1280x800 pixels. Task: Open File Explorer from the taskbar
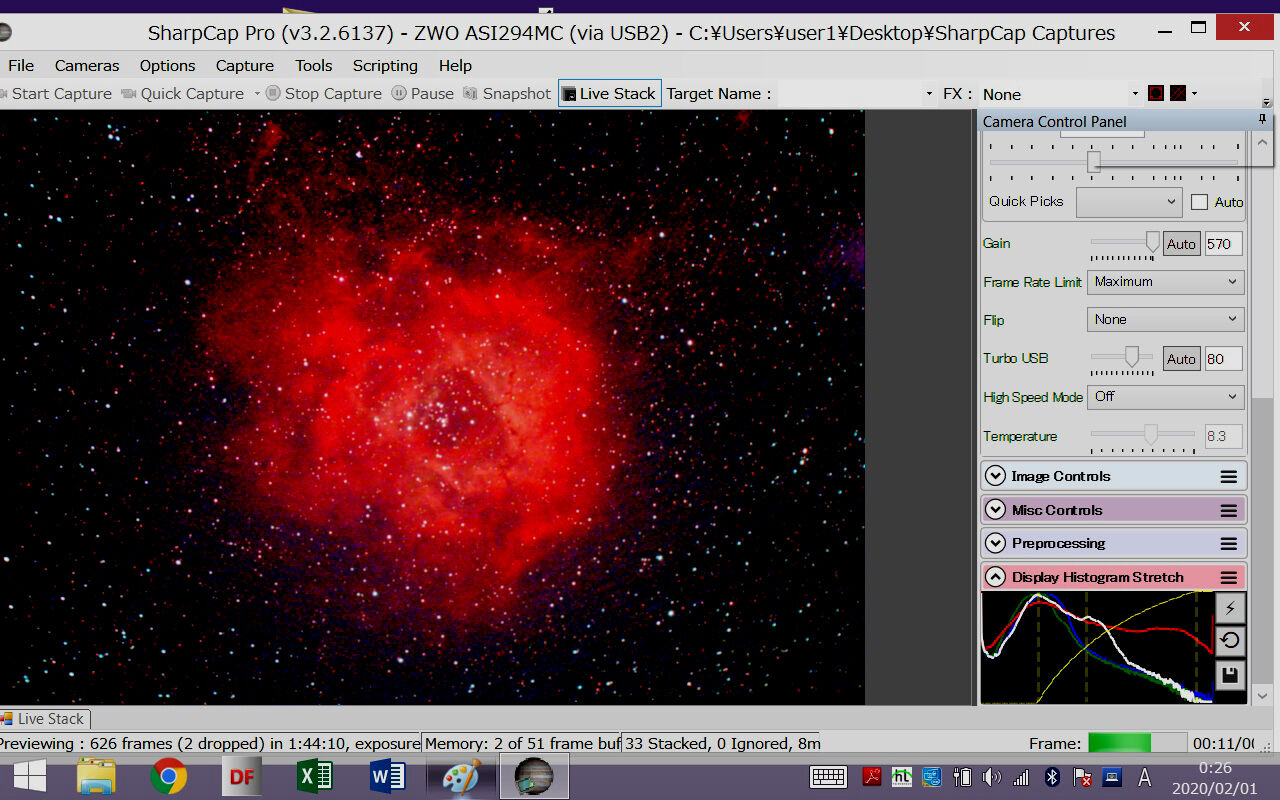click(97, 776)
